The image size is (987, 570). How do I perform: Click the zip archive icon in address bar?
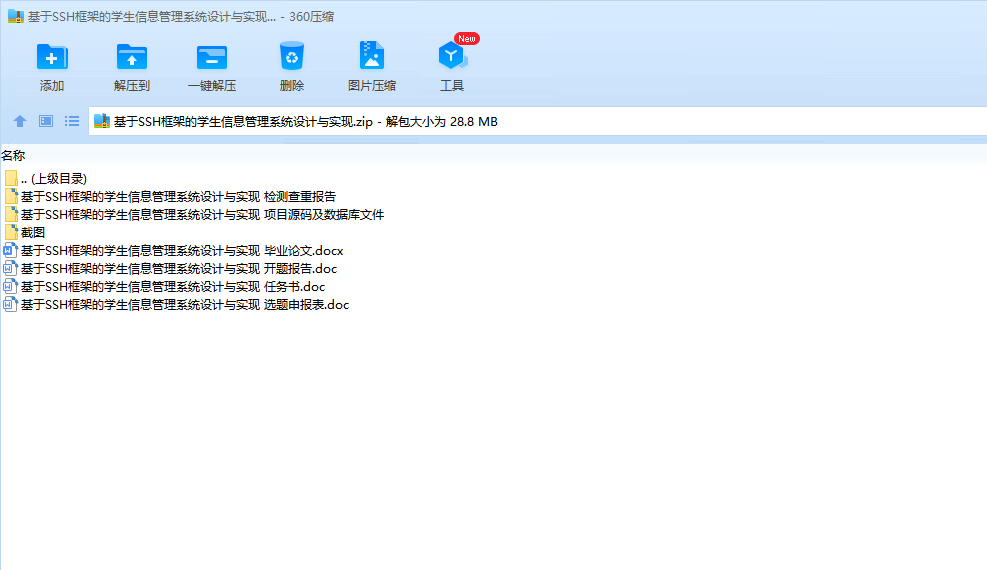[101, 121]
